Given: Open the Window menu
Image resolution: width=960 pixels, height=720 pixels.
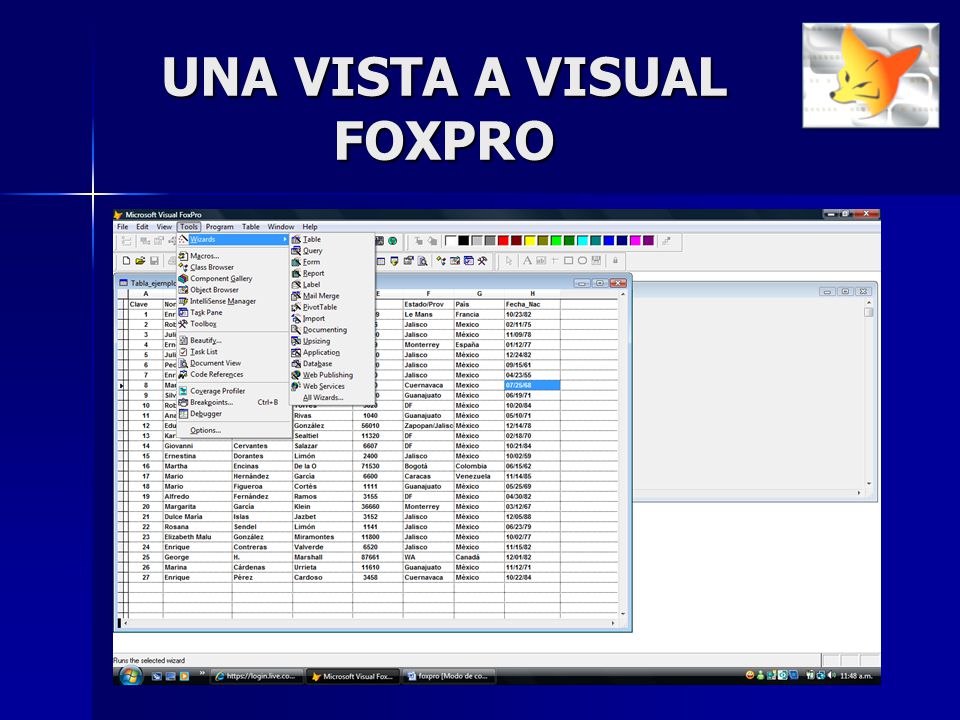Looking at the screenshot, I should coord(280,227).
